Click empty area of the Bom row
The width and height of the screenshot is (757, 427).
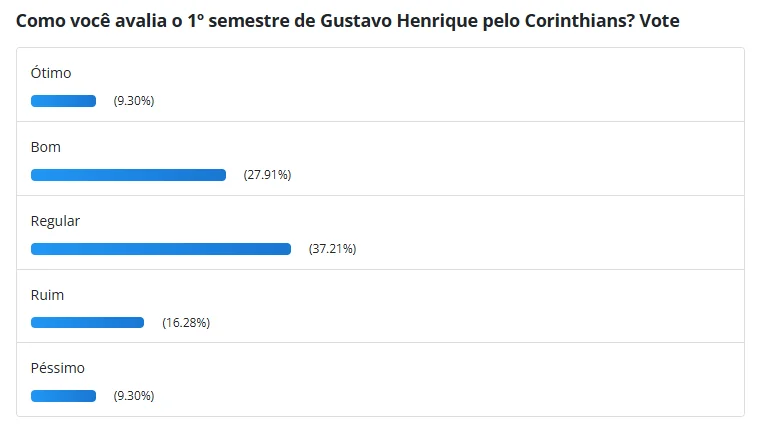tap(507, 159)
